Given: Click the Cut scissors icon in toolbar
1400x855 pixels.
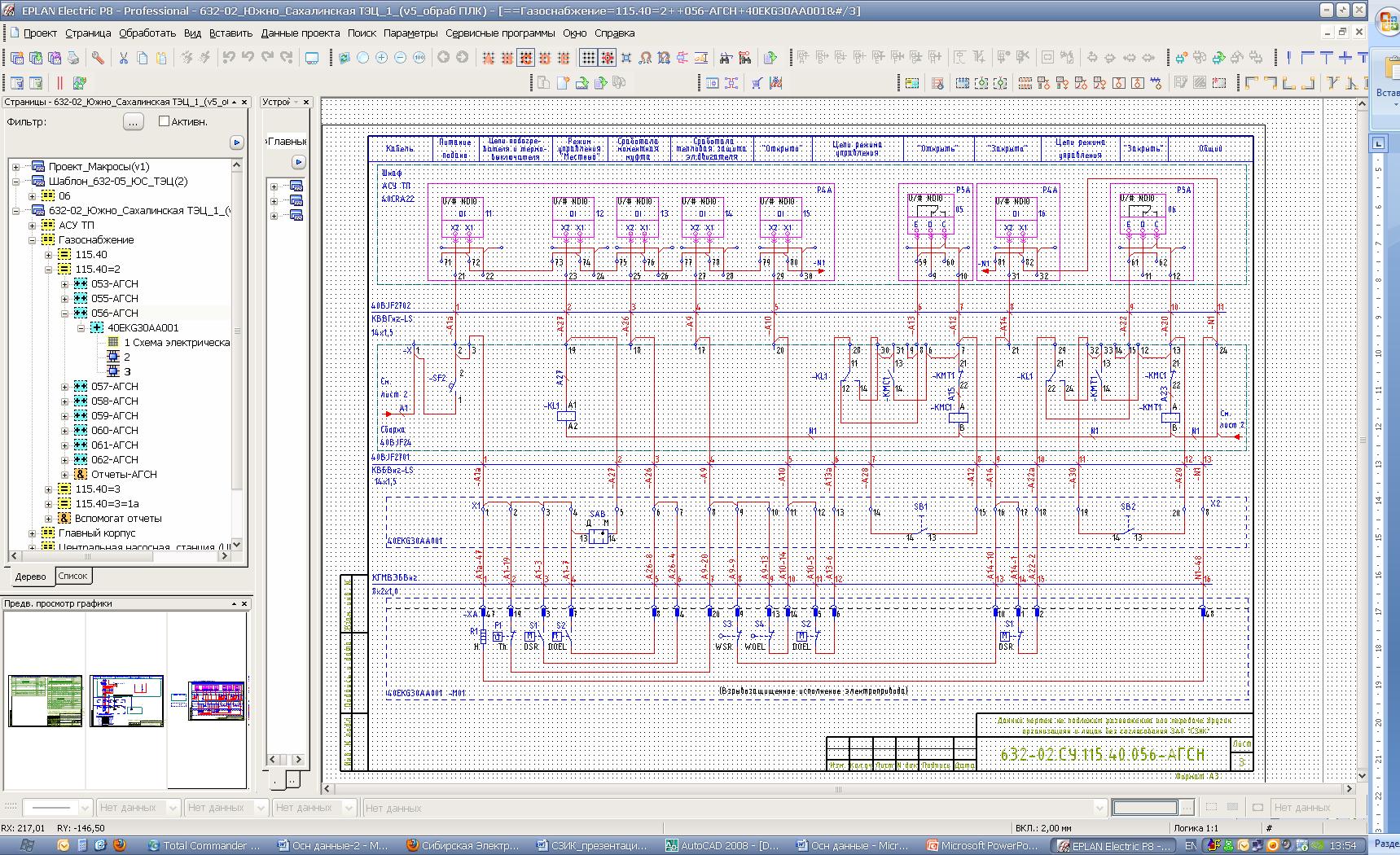Looking at the screenshot, I should point(124,58).
